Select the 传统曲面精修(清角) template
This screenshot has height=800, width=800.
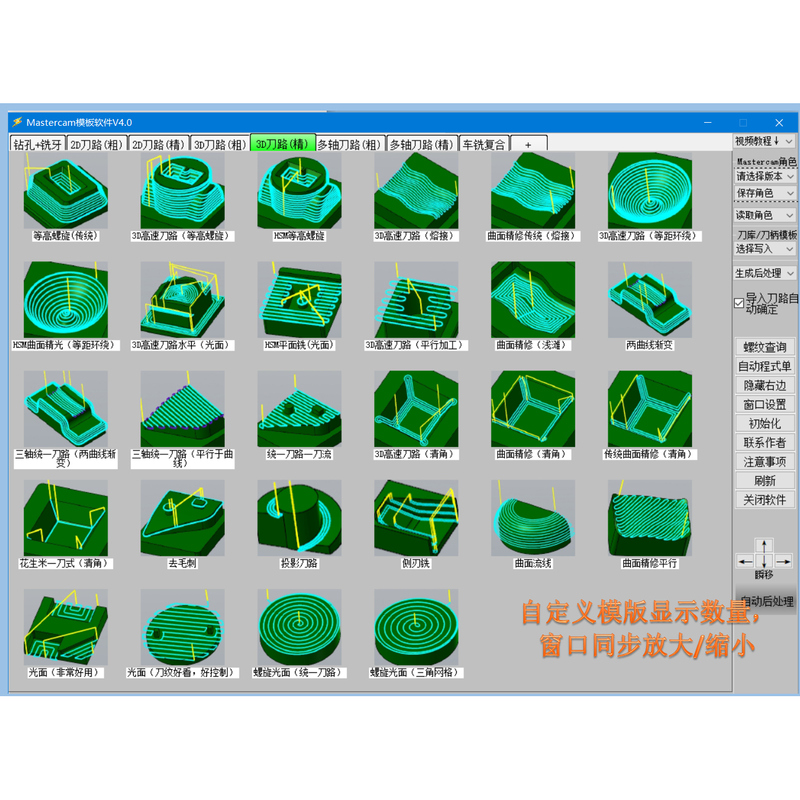point(649,409)
